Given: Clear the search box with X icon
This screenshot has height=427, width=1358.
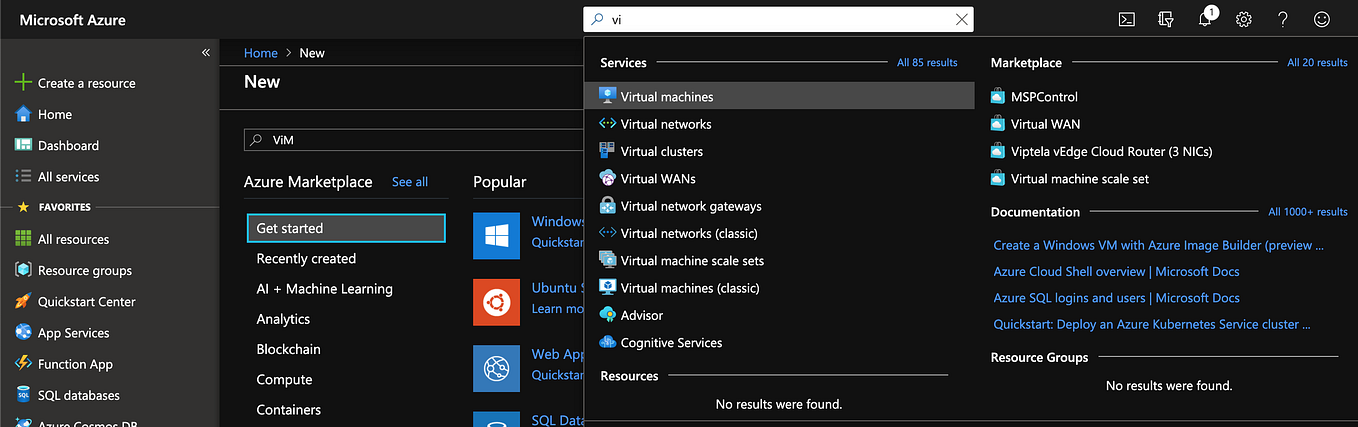Looking at the screenshot, I should point(962,19).
